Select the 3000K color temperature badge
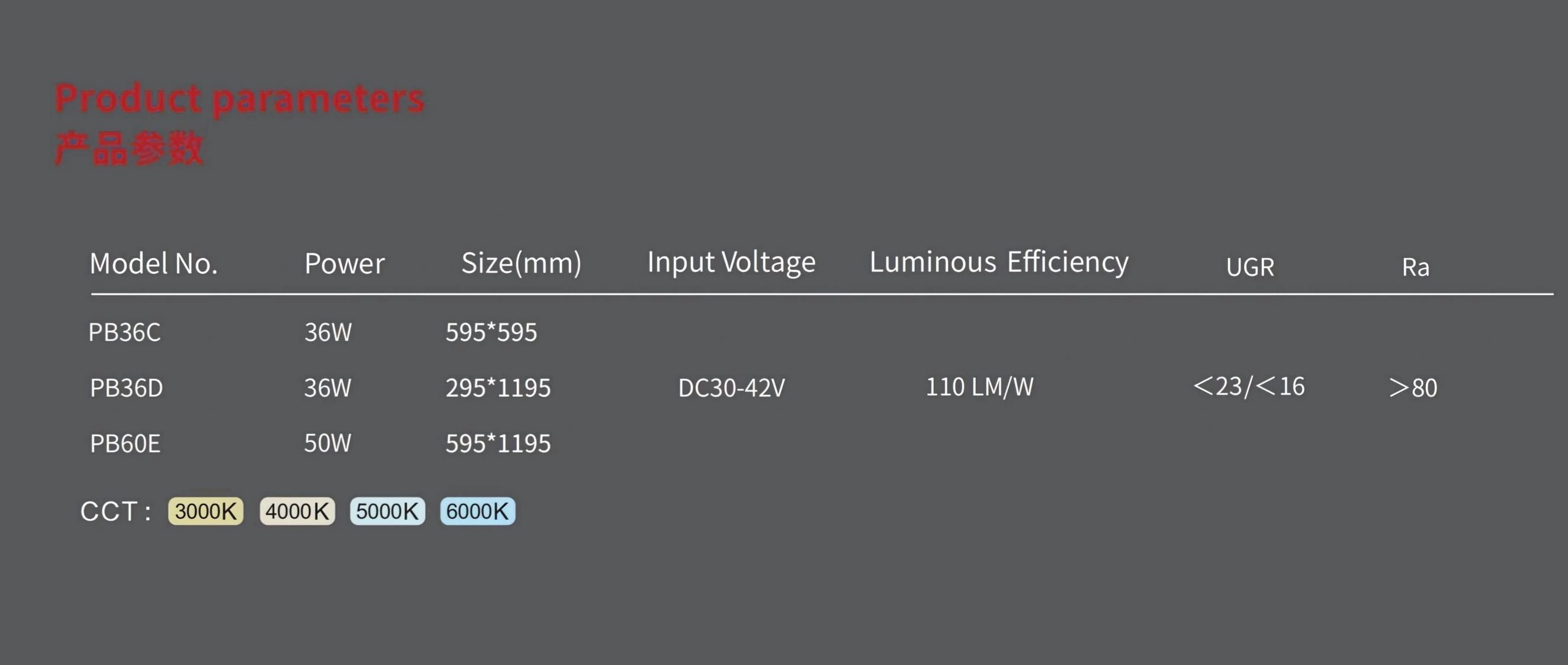Screen dimensions: 1568x665 [x=205, y=511]
